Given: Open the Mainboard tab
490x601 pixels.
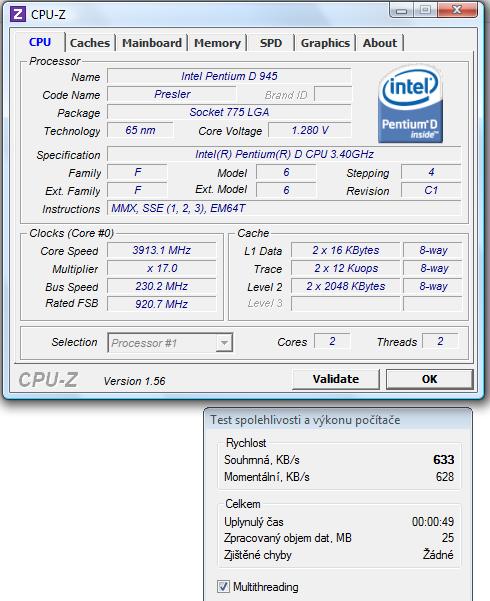Looking at the screenshot, I should pyautogui.click(x=152, y=43).
